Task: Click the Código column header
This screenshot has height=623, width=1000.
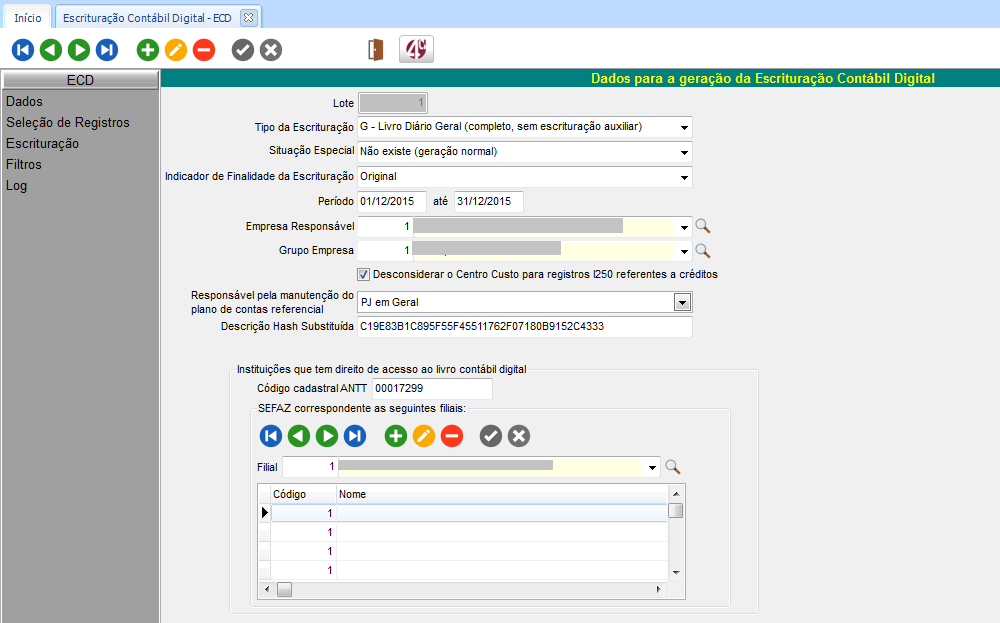Action: tap(304, 494)
